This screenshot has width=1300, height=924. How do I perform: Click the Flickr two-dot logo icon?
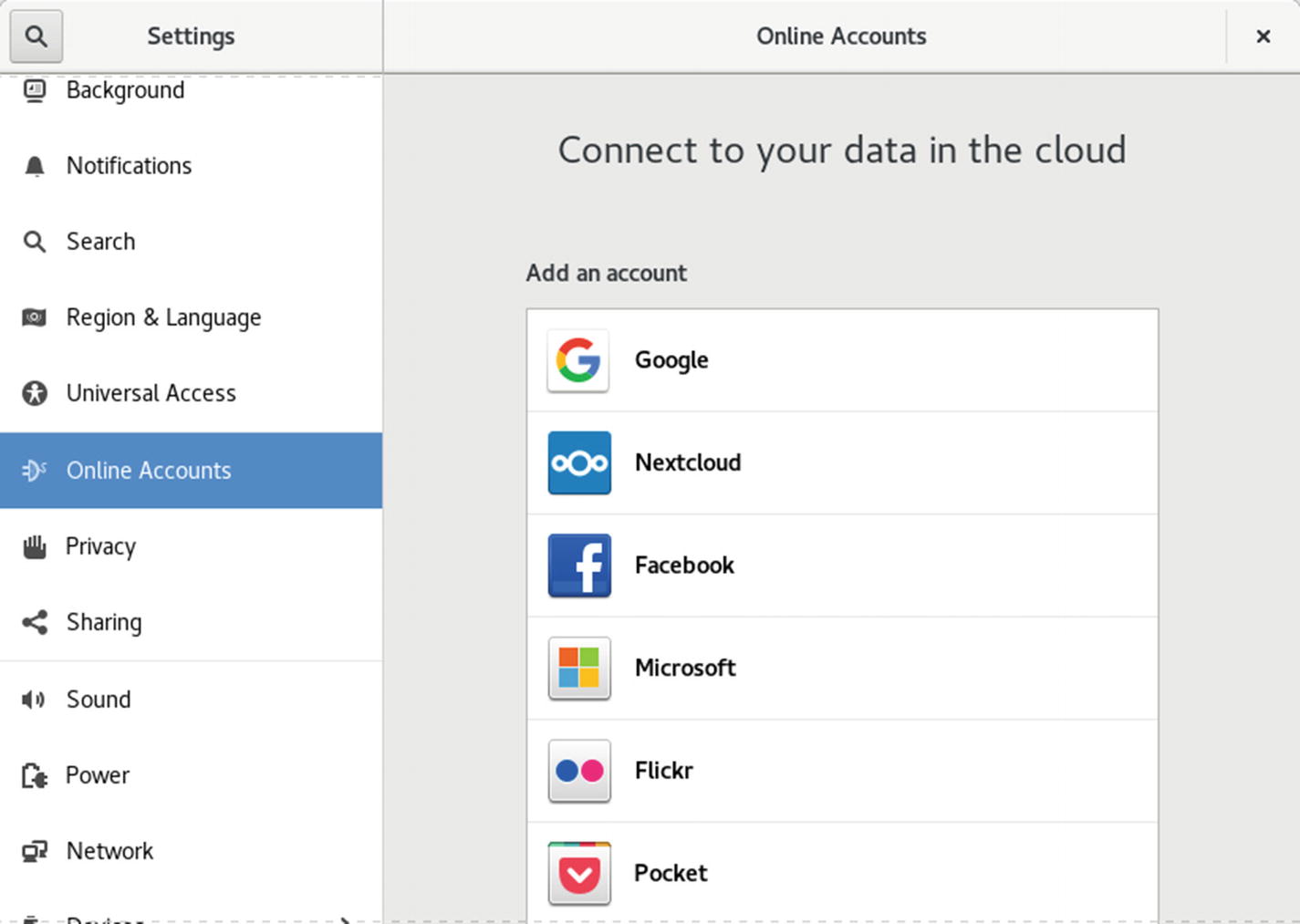579,771
